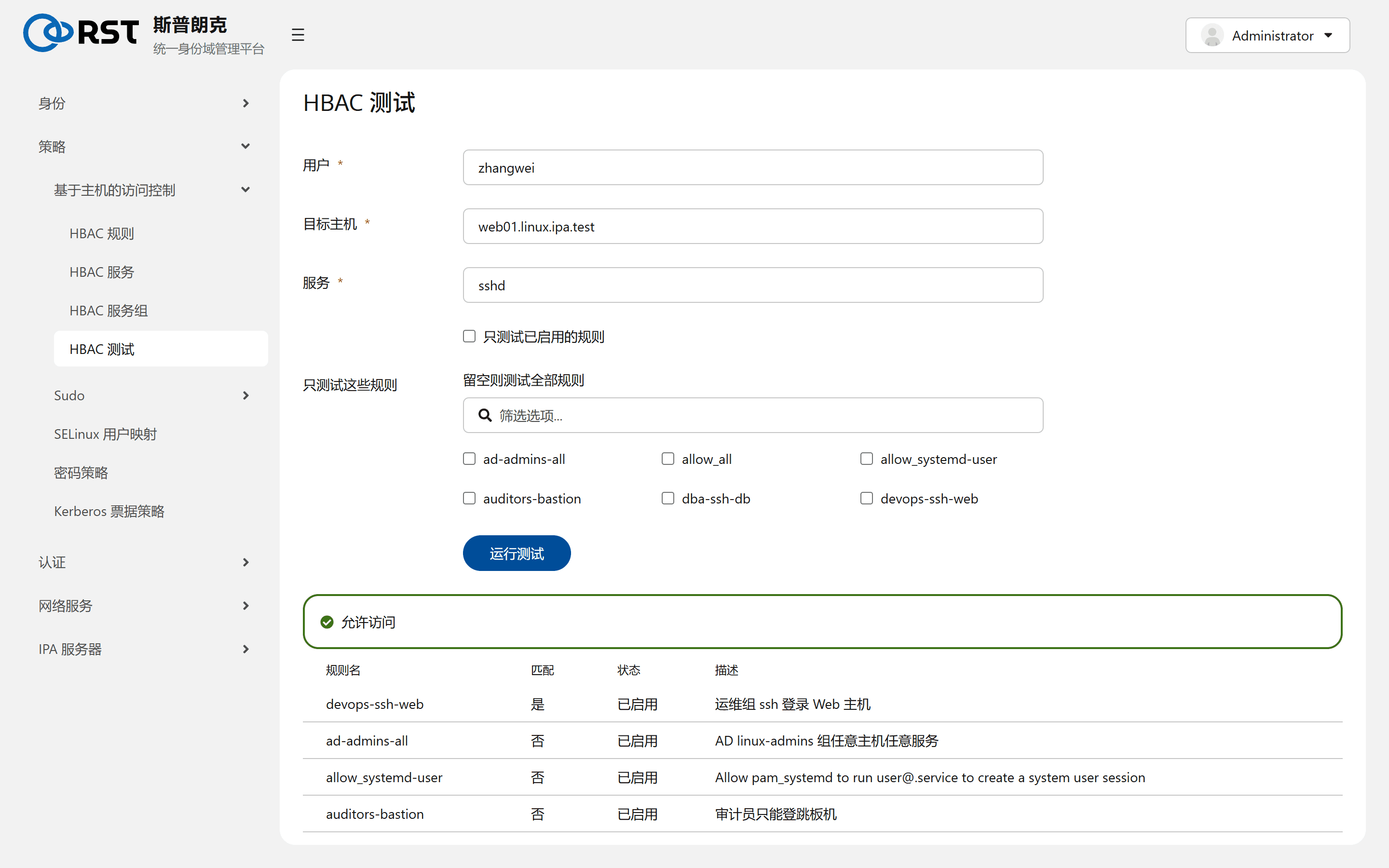Click allow_systemd-user in results table
1389x868 pixels.
[x=384, y=778]
